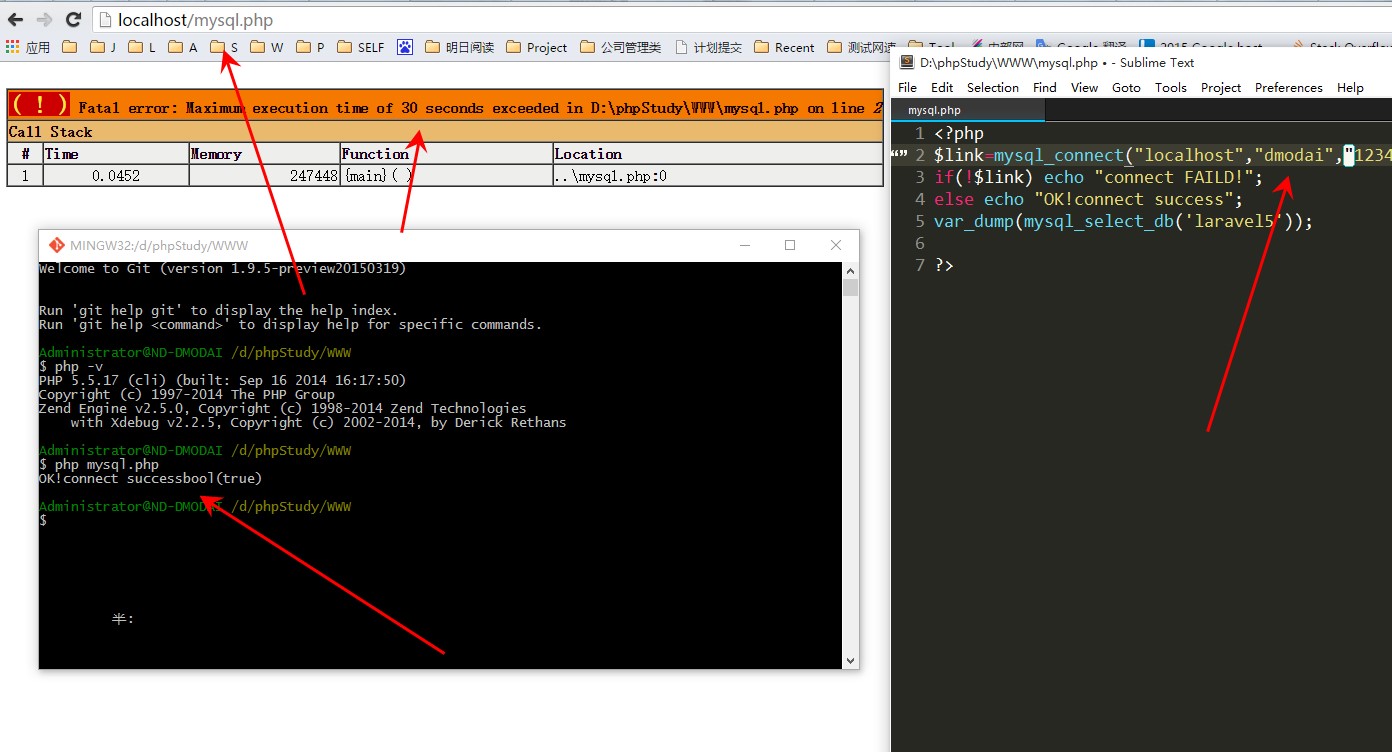Click line number 5 in the editor gutter
Viewport: 1392px width, 752px height.
pyautogui.click(x=921, y=221)
